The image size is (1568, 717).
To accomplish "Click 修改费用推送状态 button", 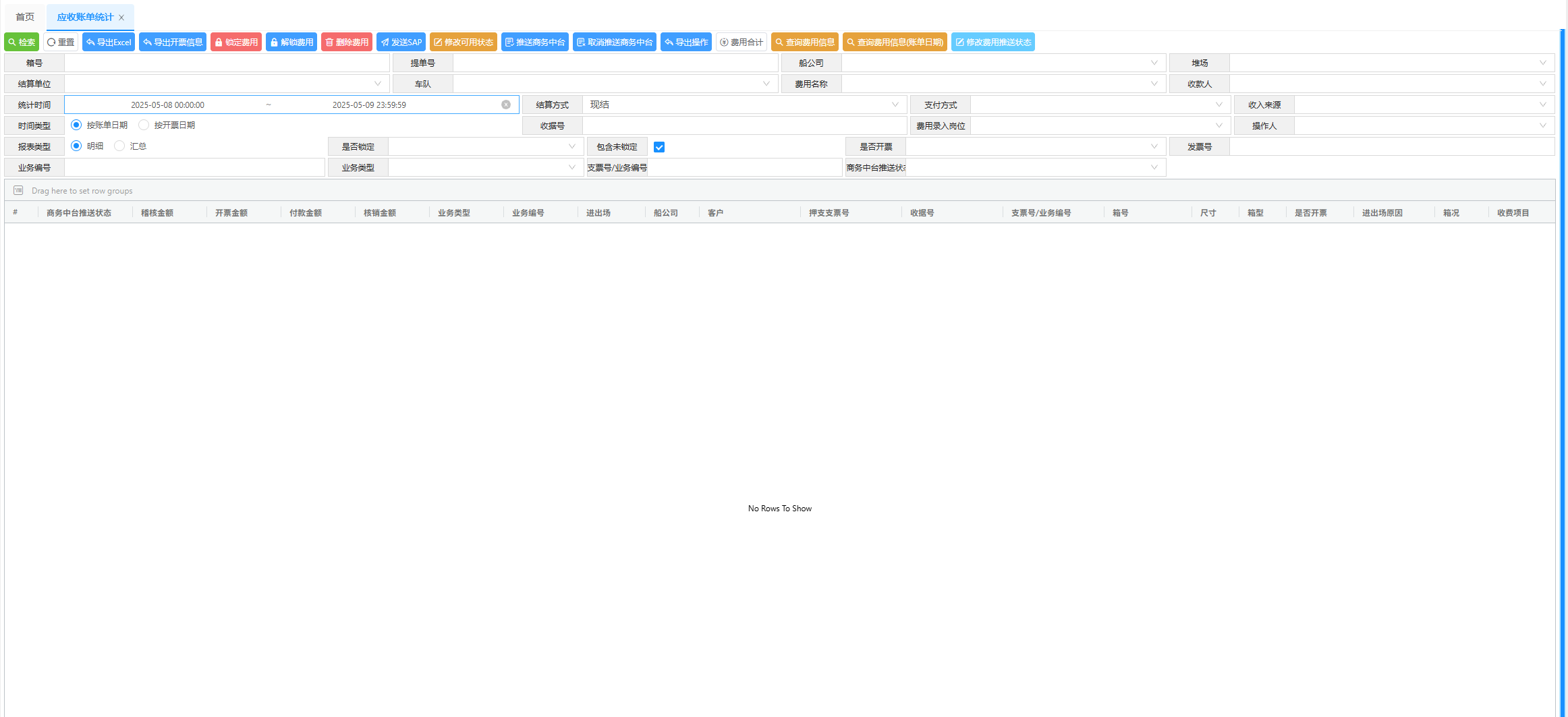I will [x=992, y=42].
